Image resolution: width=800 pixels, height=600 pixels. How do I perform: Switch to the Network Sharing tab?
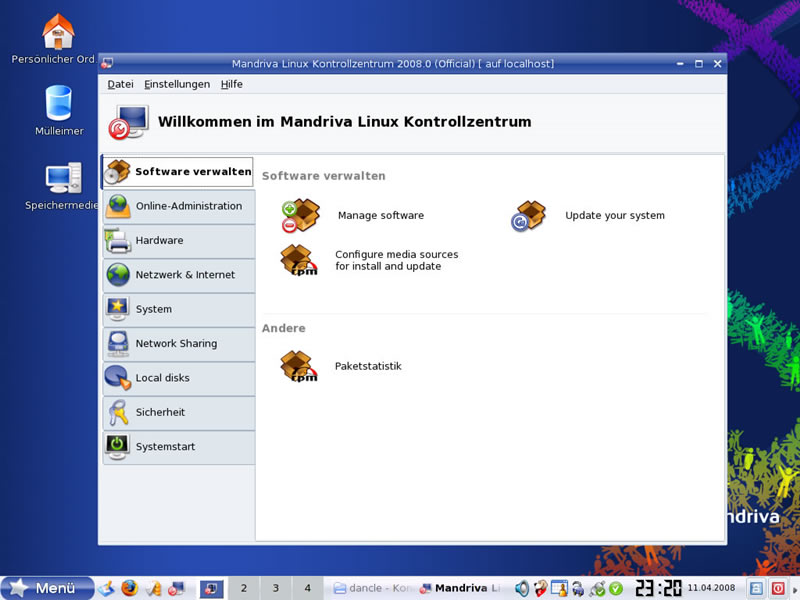coord(179,343)
